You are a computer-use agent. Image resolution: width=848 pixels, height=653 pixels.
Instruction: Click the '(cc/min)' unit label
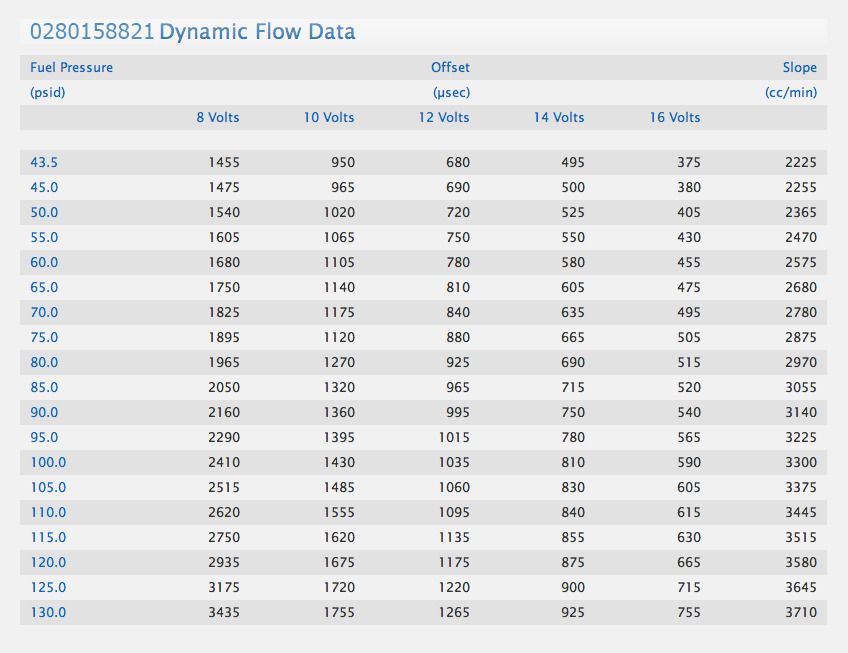point(791,93)
